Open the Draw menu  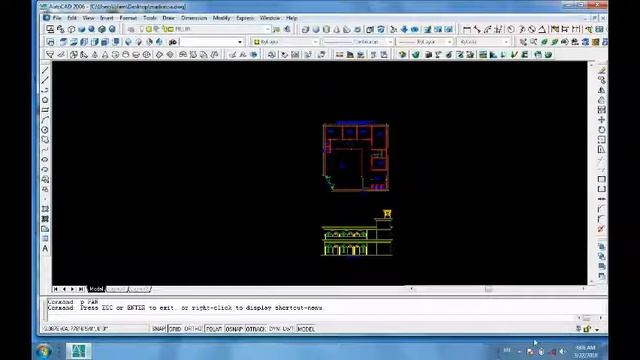(x=169, y=18)
